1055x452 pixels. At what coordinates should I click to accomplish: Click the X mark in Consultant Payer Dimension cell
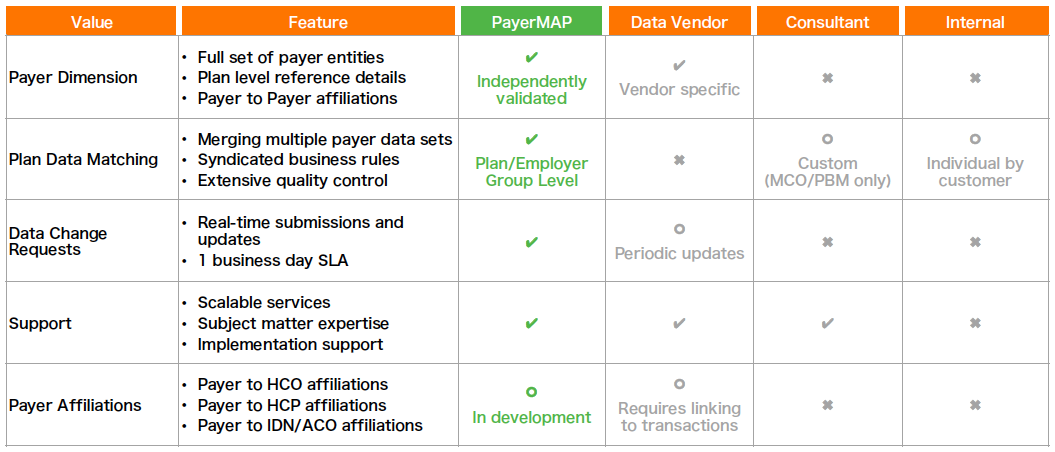828,78
